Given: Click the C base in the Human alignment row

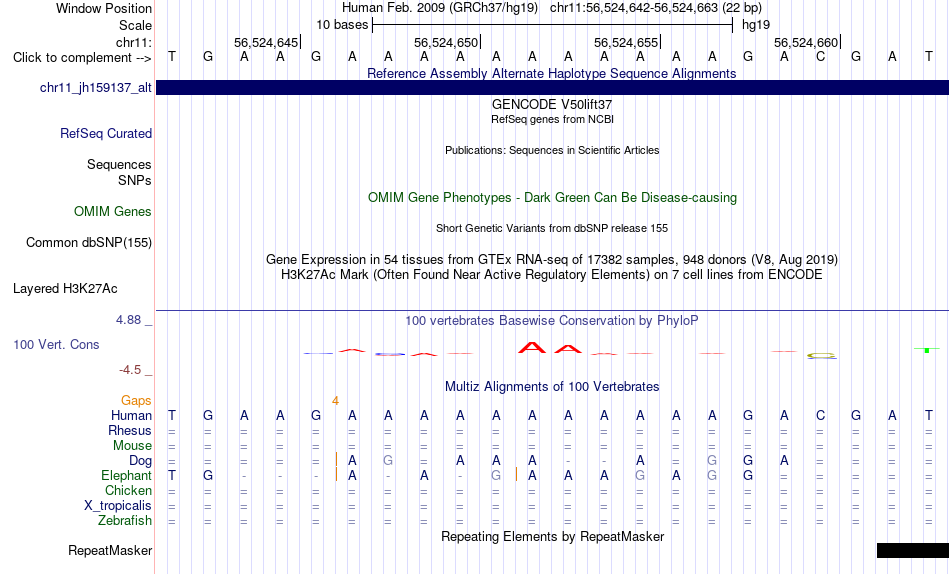Looking at the screenshot, I should coord(820,416).
